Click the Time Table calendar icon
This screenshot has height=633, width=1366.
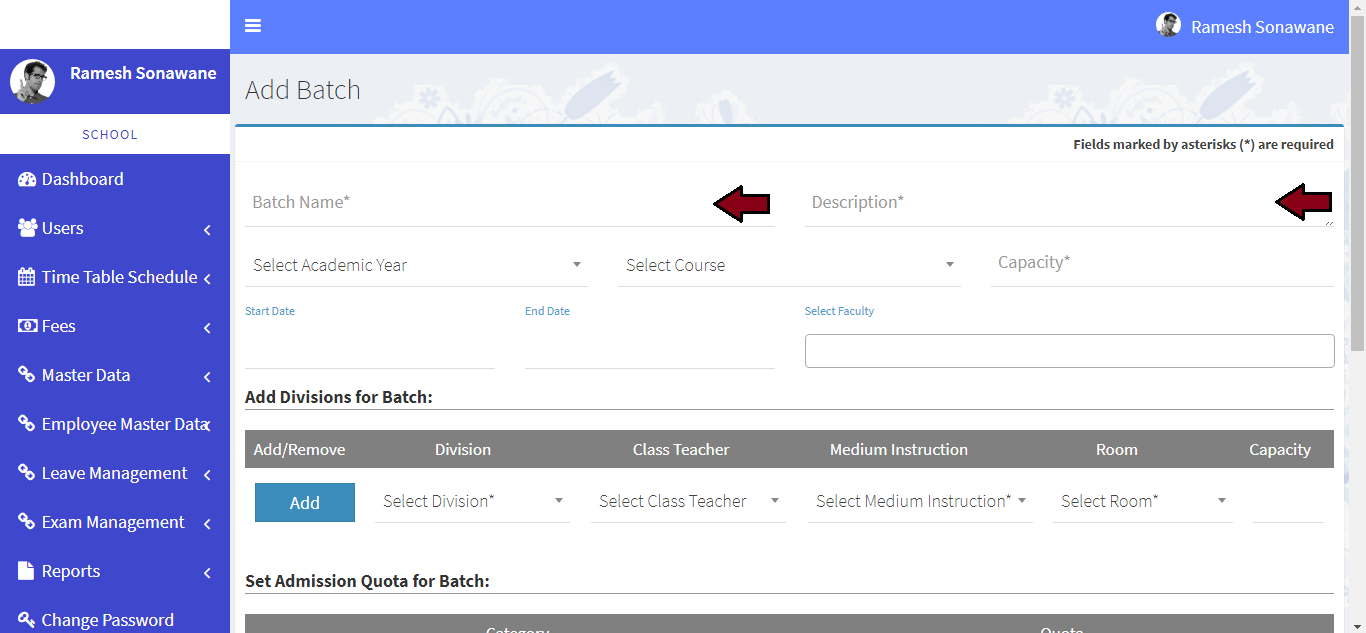tap(27, 277)
